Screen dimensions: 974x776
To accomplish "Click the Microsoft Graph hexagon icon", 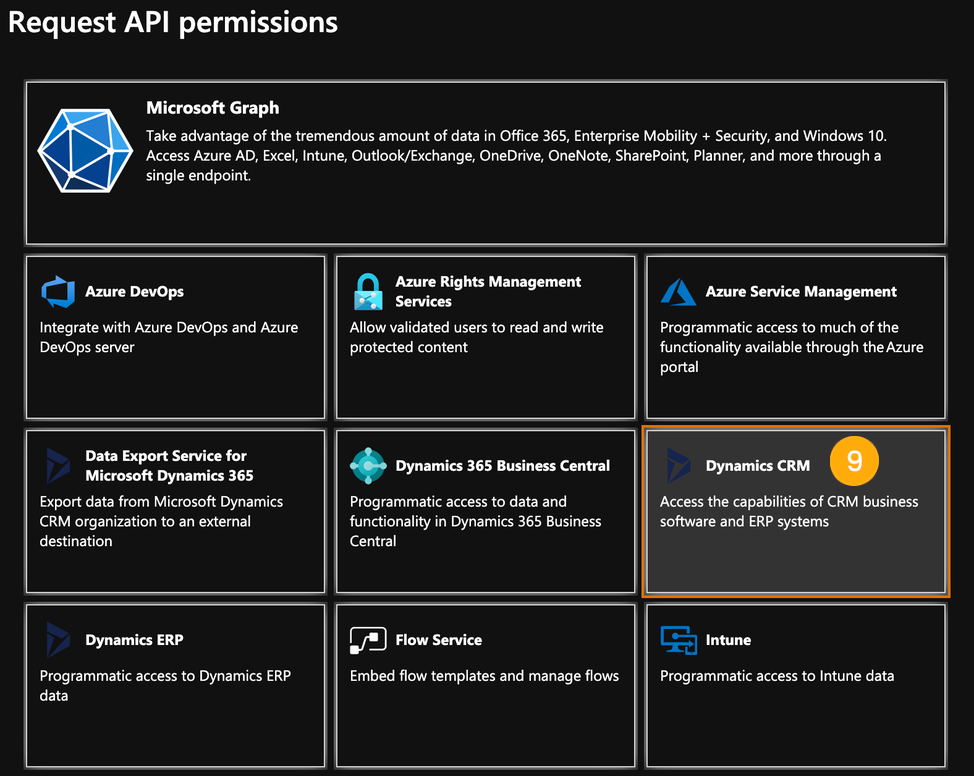I will pyautogui.click(x=85, y=150).
